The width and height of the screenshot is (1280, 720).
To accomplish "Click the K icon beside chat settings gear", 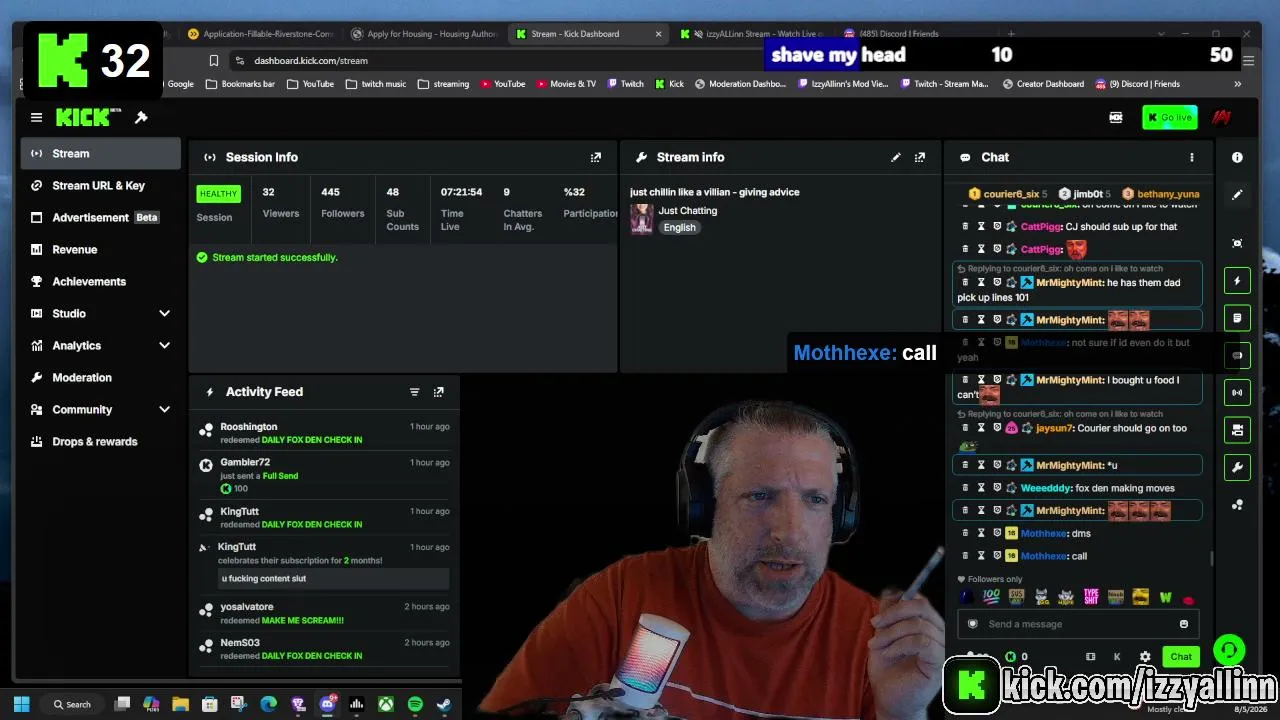I will tap(1117, 657).
